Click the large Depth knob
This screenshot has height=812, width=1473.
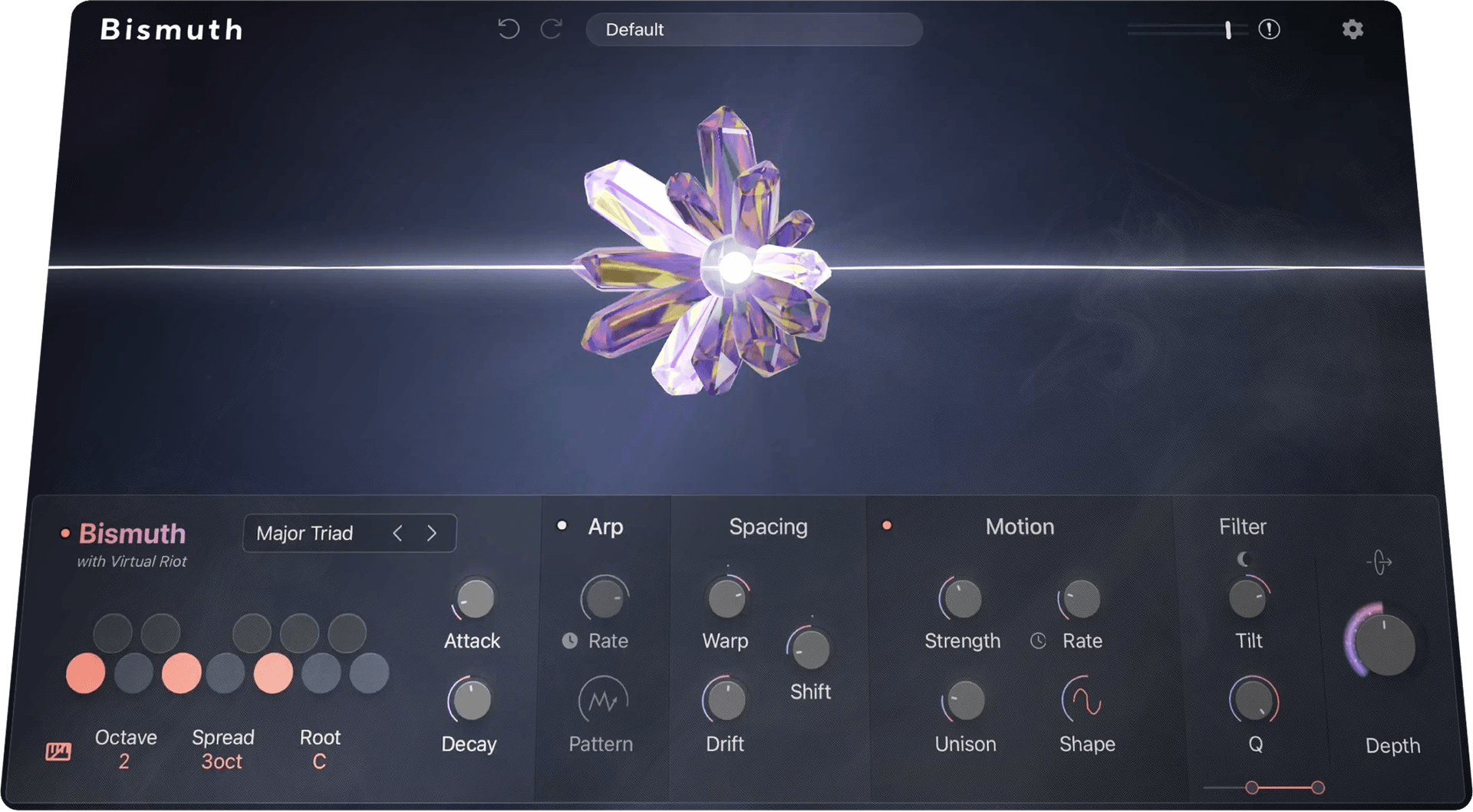coord(1385,644)
